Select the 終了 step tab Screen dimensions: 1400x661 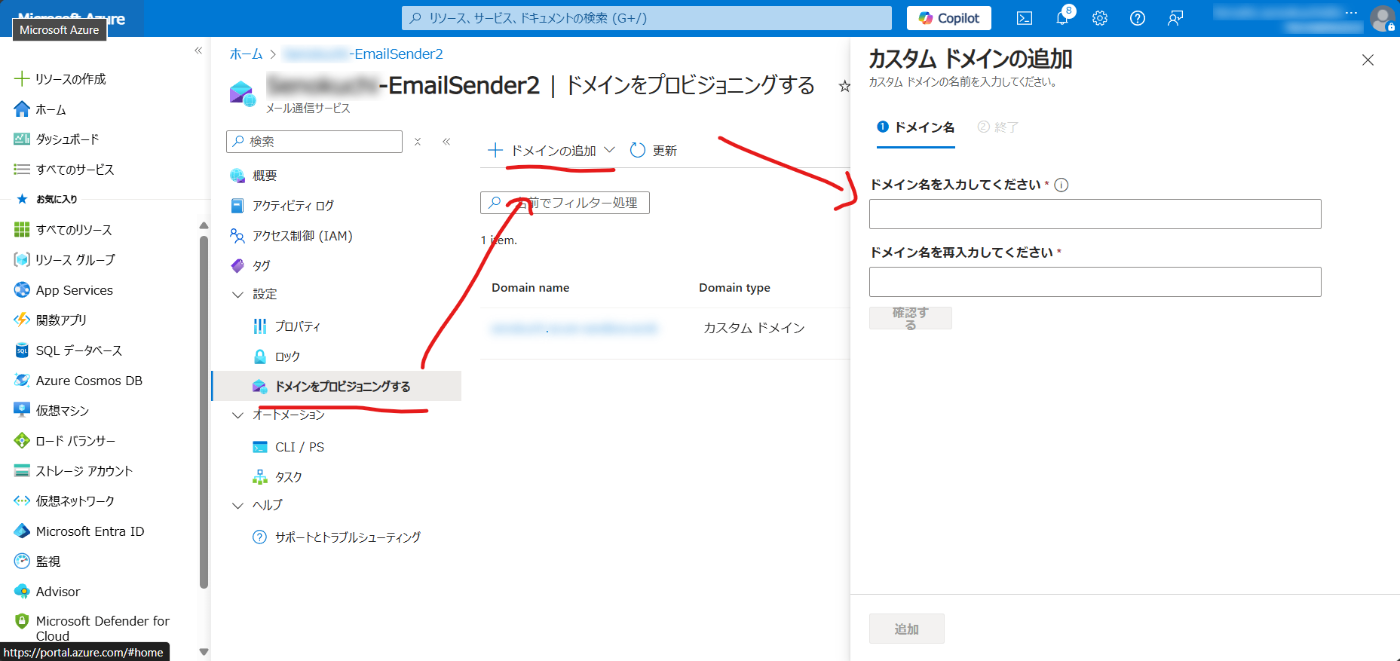(998, 128)
